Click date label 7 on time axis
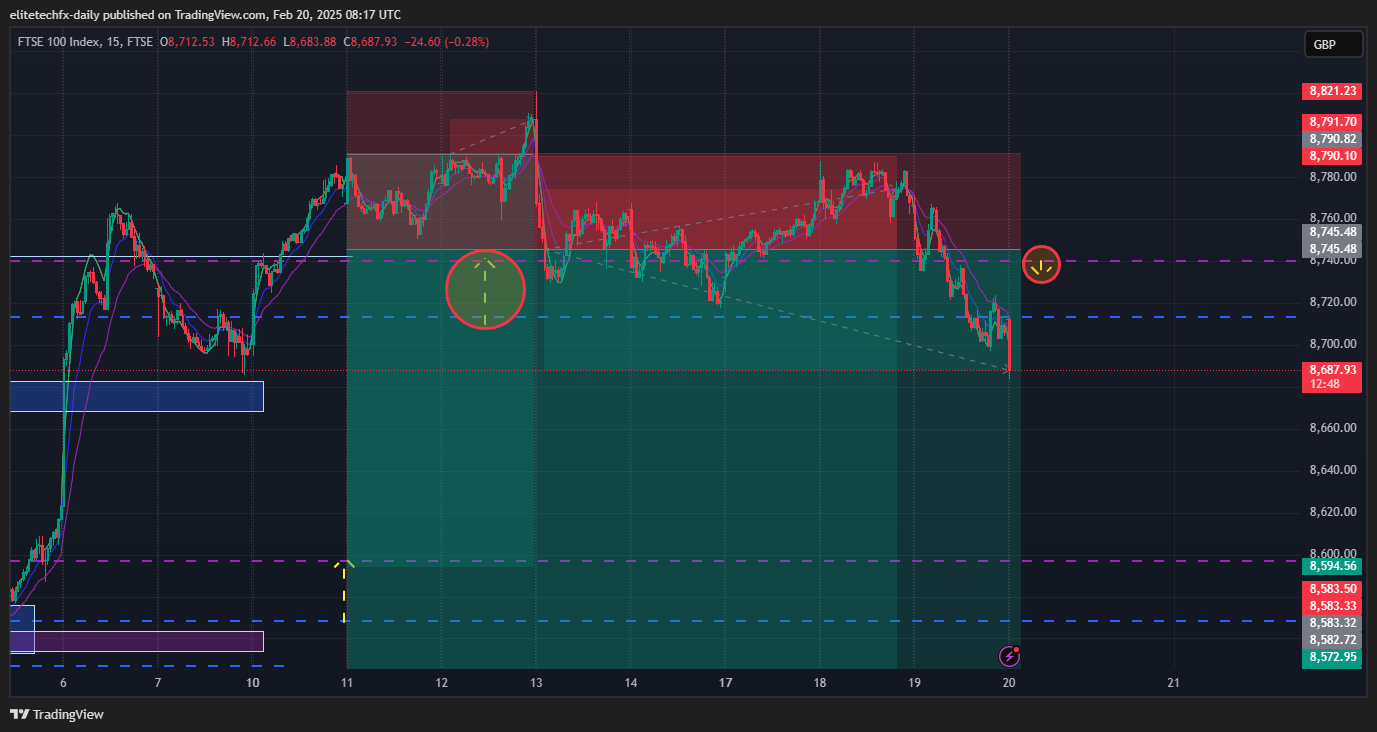The width and height of the screenshot is (1377, 732). coord(158,683)
